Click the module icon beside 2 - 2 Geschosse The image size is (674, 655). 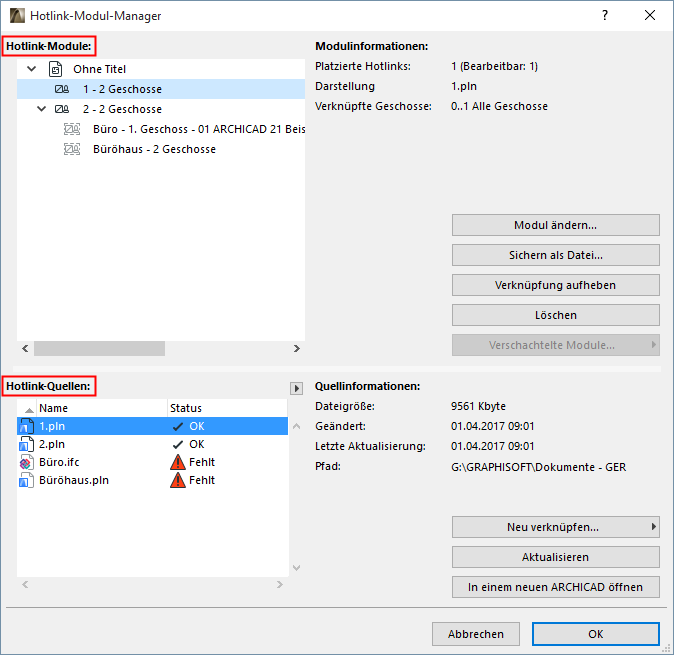[61, 109]
